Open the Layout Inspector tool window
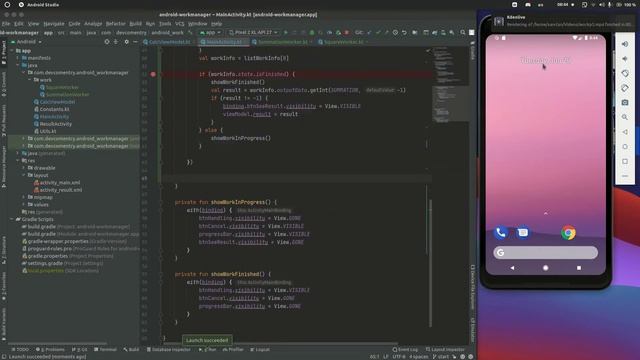 [x=444, y=349]
